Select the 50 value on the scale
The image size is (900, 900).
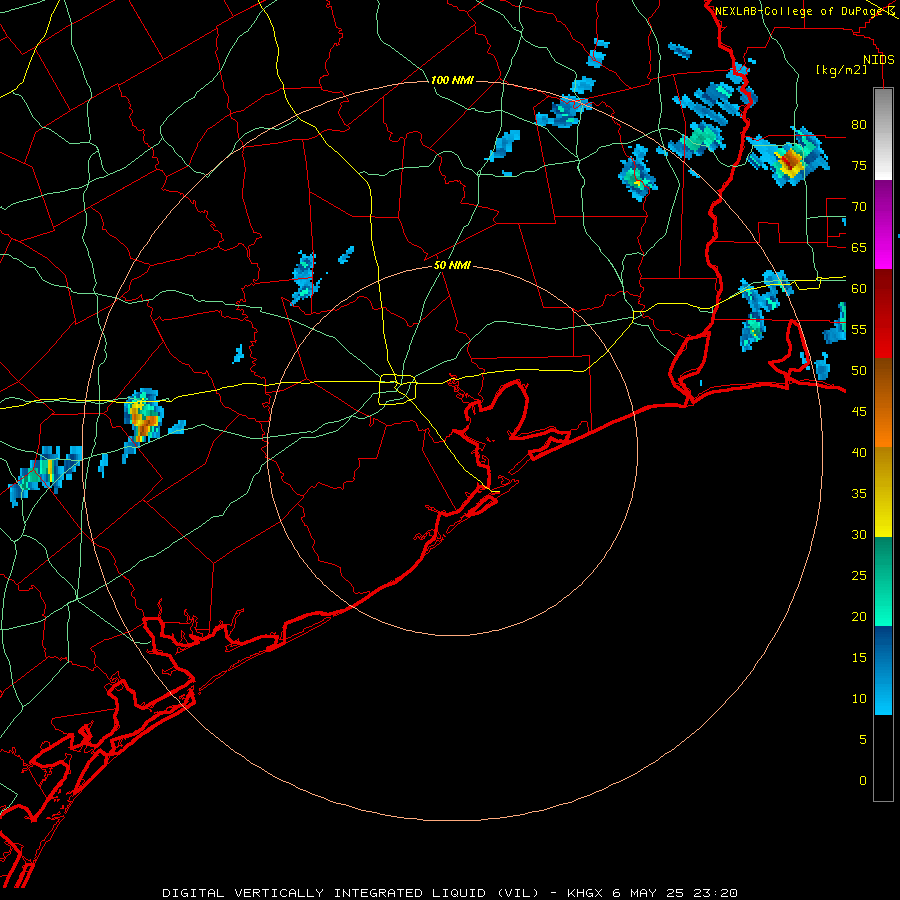tap(859, 371)
